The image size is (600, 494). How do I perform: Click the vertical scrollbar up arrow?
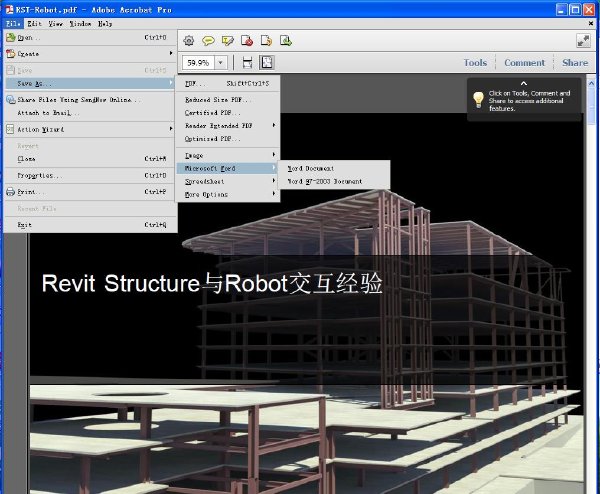[591, 83]
